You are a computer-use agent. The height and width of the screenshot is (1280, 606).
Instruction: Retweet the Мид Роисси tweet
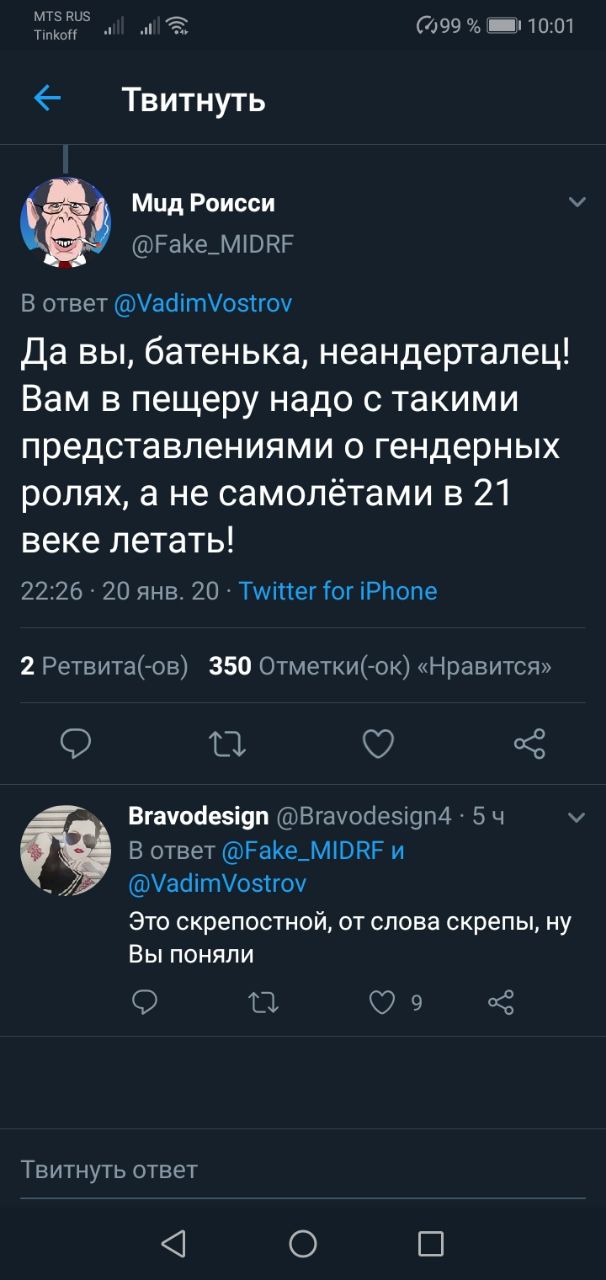tap(227, 743)
